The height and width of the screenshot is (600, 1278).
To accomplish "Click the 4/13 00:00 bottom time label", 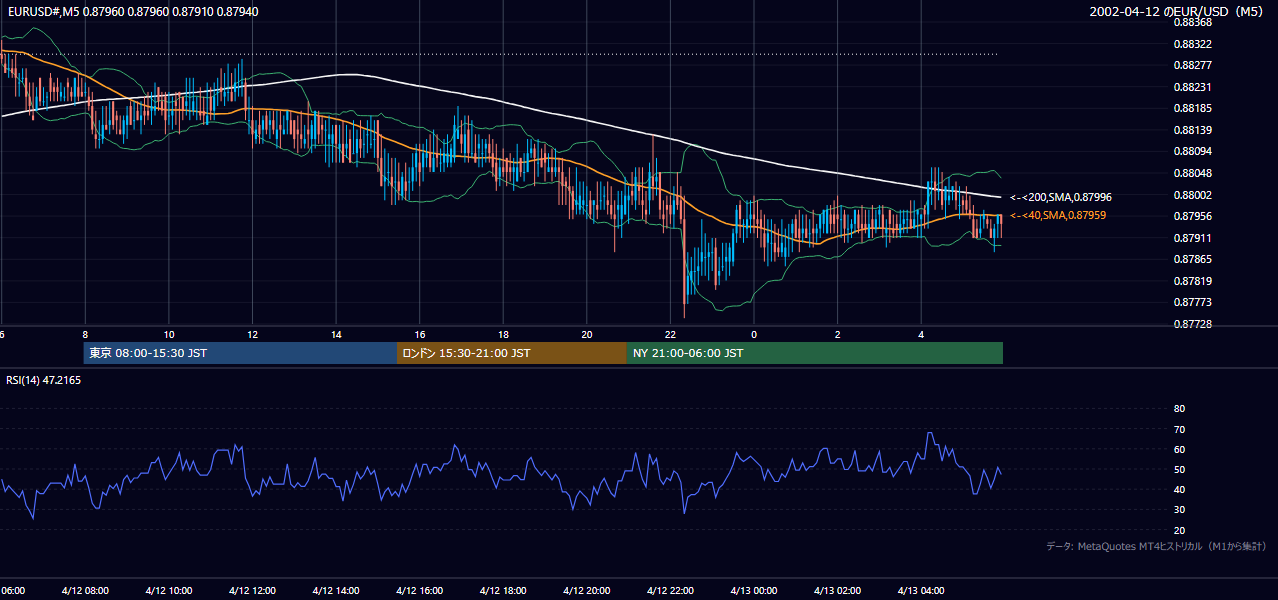I will [754, 590].
